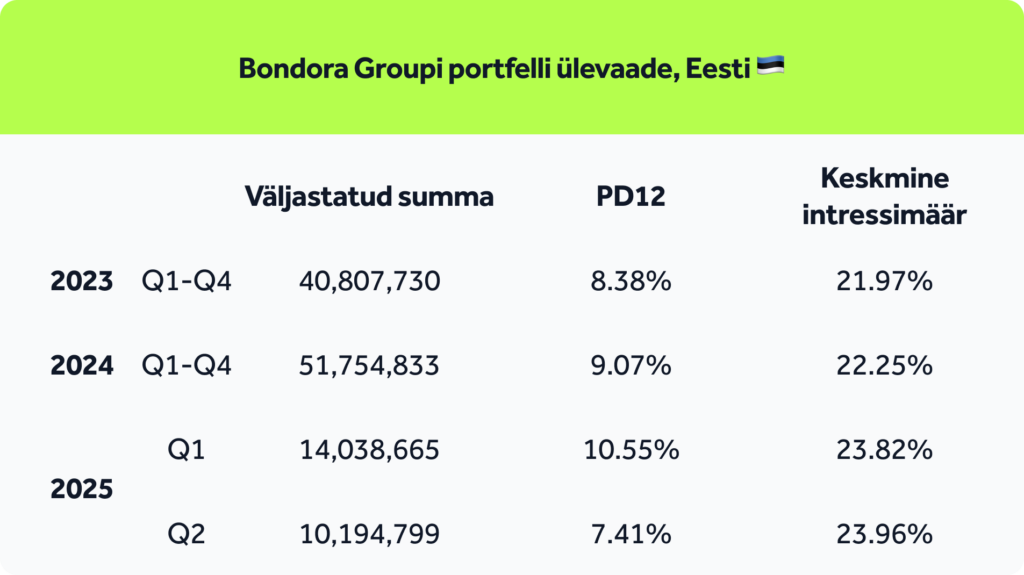Screen dimensions: 1024x575
Task: Click the 2023 year label
Action: click(82, 282)
